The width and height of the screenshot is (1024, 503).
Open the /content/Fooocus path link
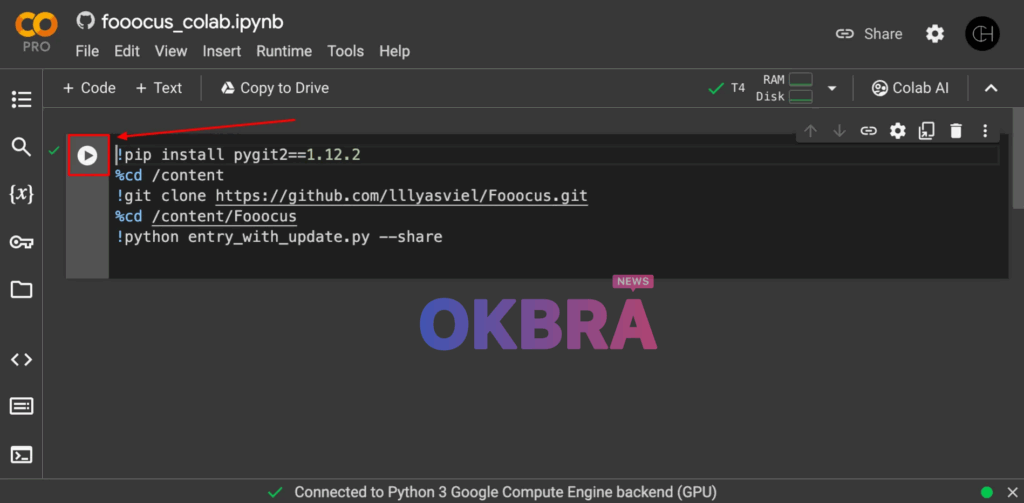pyautogui.click(x=224, y=216)
